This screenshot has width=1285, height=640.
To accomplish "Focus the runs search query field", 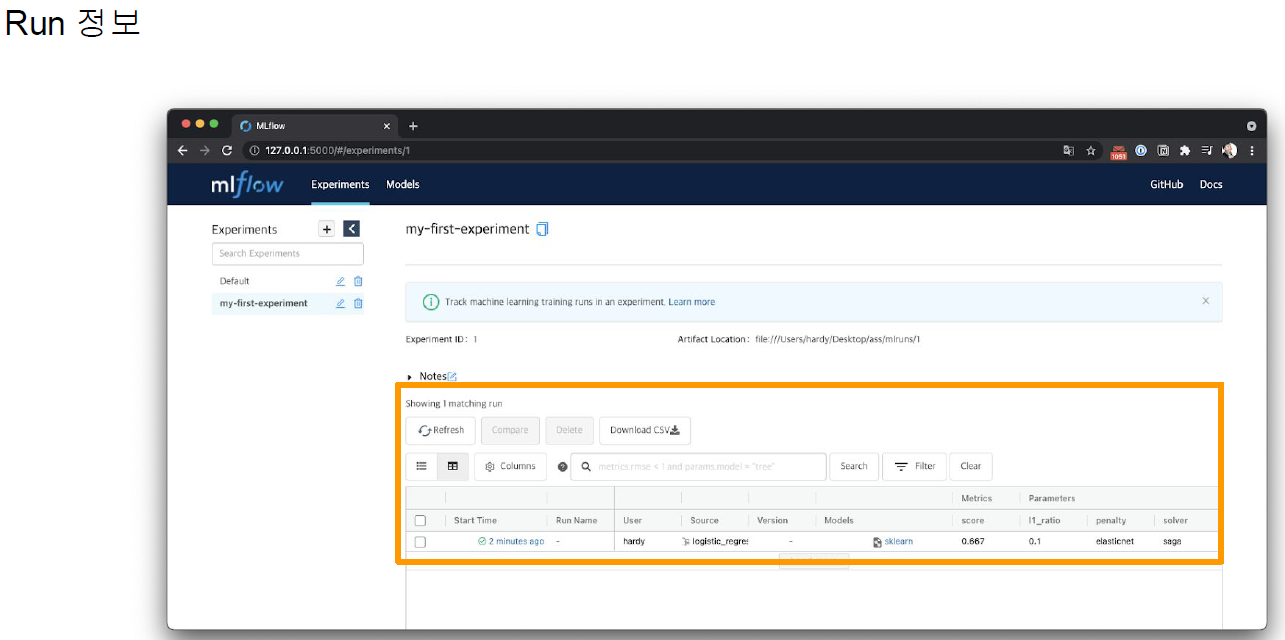I will (698, 467).
